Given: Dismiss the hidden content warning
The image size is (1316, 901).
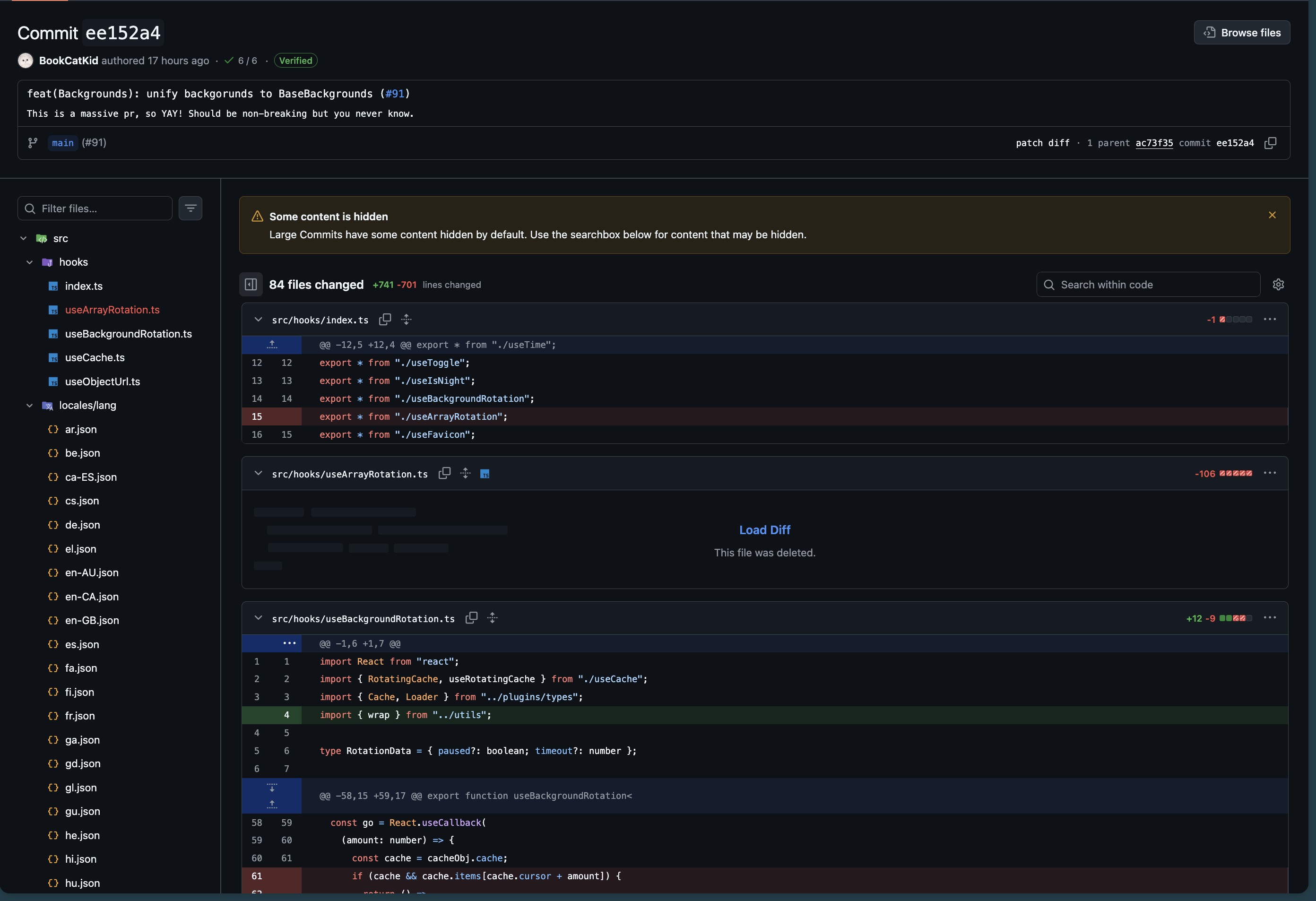Looking at the screenshot, I should point(1272,215).
